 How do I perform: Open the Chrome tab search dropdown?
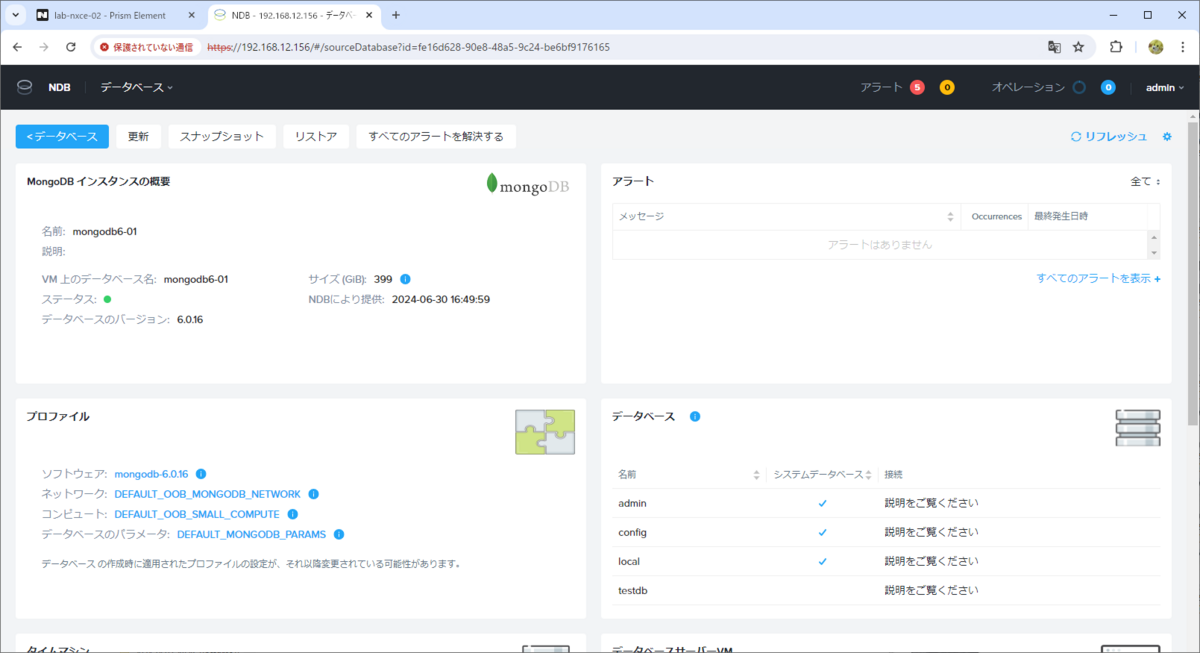click(16, 15)
